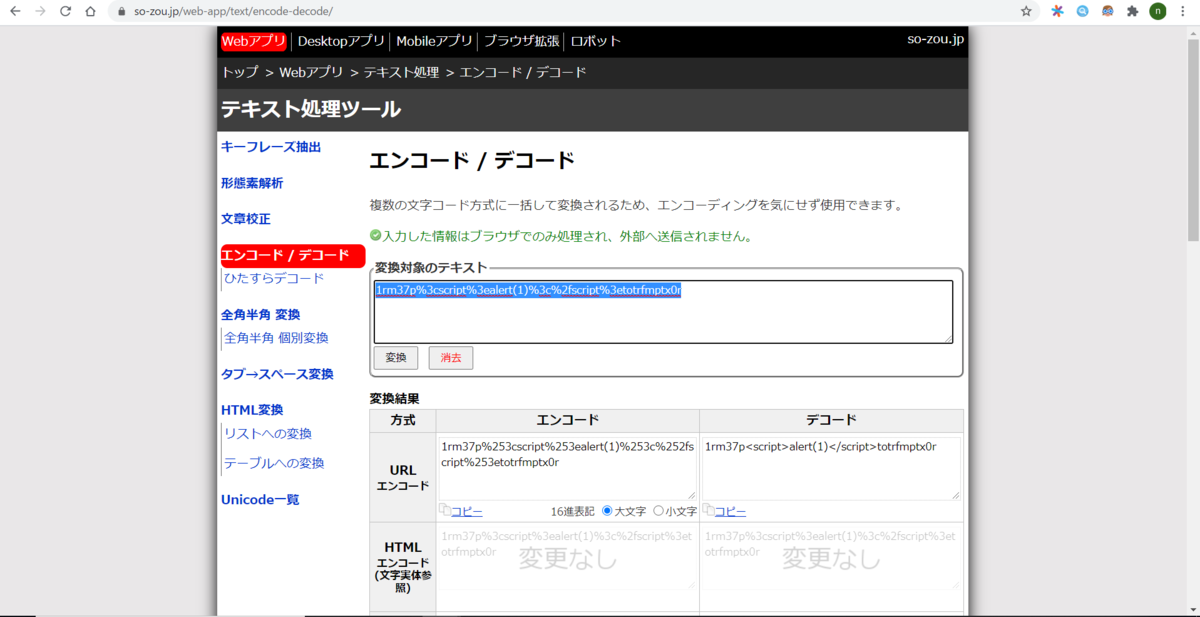Go to browser home icon
This screenshot has height=617, width=1200.
[x=91, y=11]
